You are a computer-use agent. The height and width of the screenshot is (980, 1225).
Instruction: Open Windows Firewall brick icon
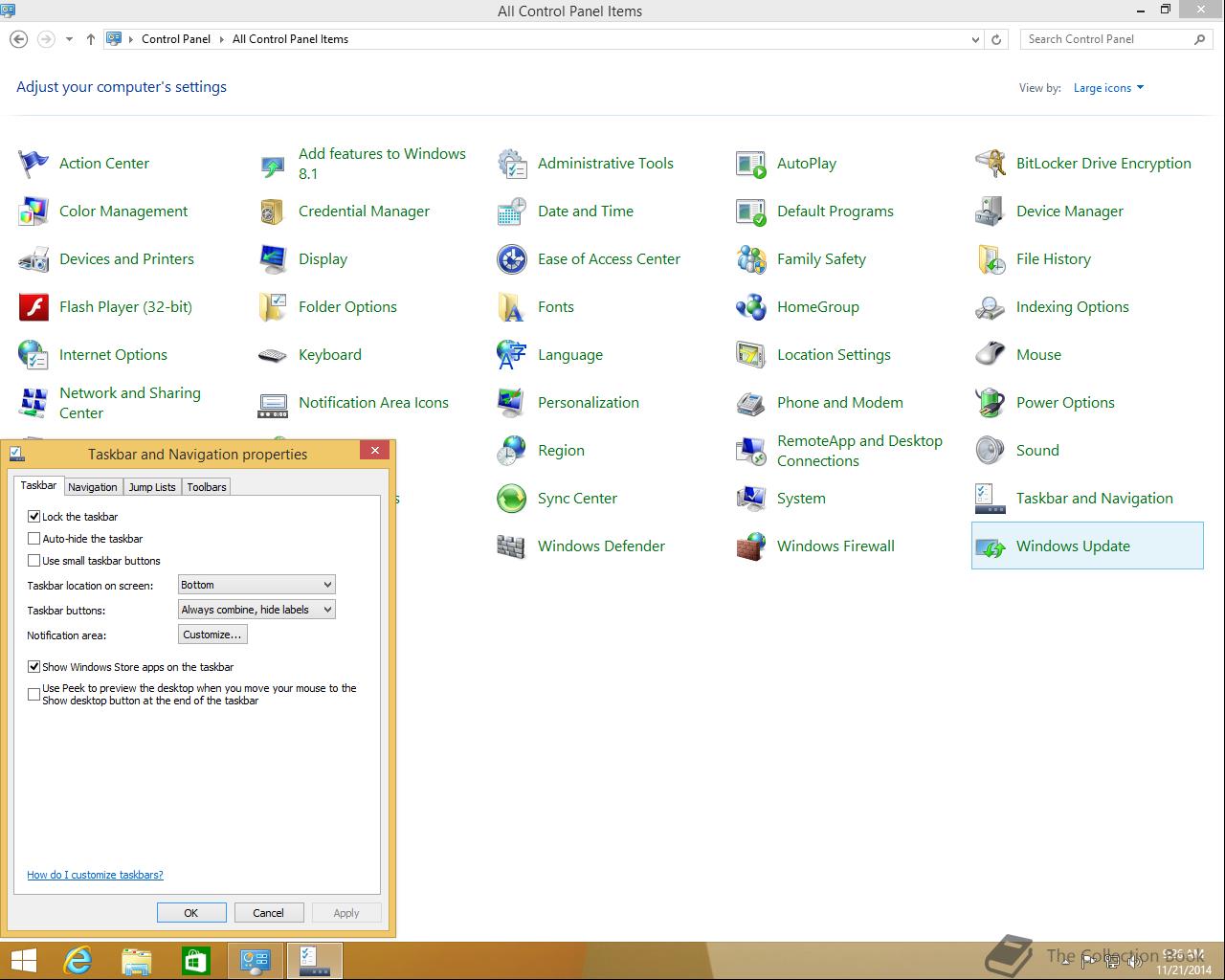click(x=751, y=546)
